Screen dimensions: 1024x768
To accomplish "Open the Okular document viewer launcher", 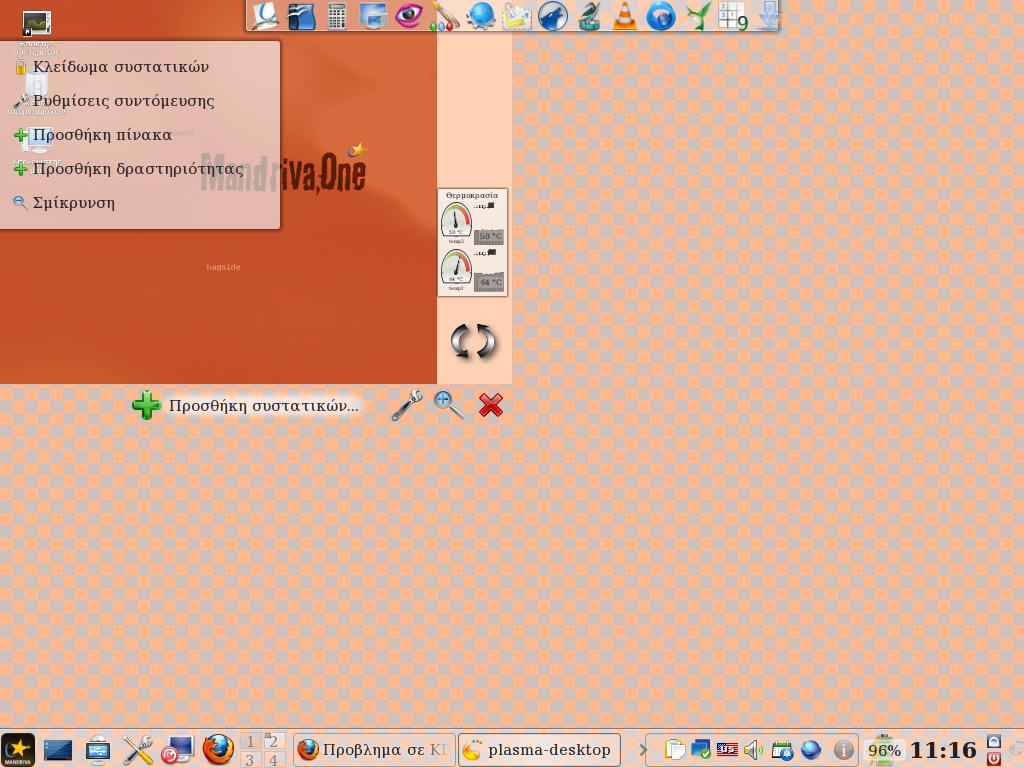I will click(x=264, y=16).
